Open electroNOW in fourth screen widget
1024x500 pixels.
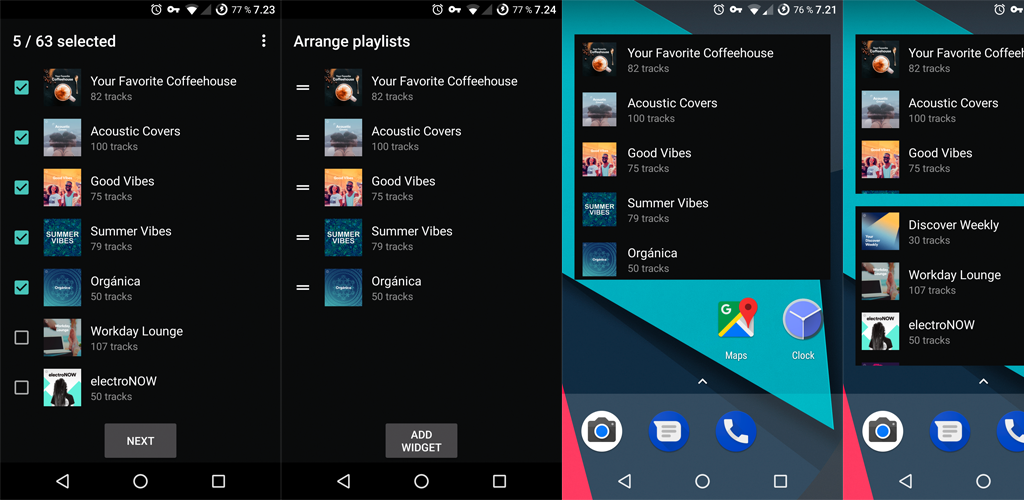[940, 331]
